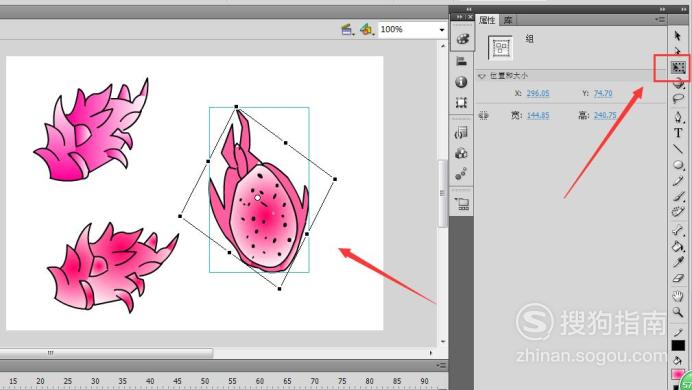Open the Components panel icon
Image resolution: width=692 pixels, height=390 pixels.
(461, 153)
